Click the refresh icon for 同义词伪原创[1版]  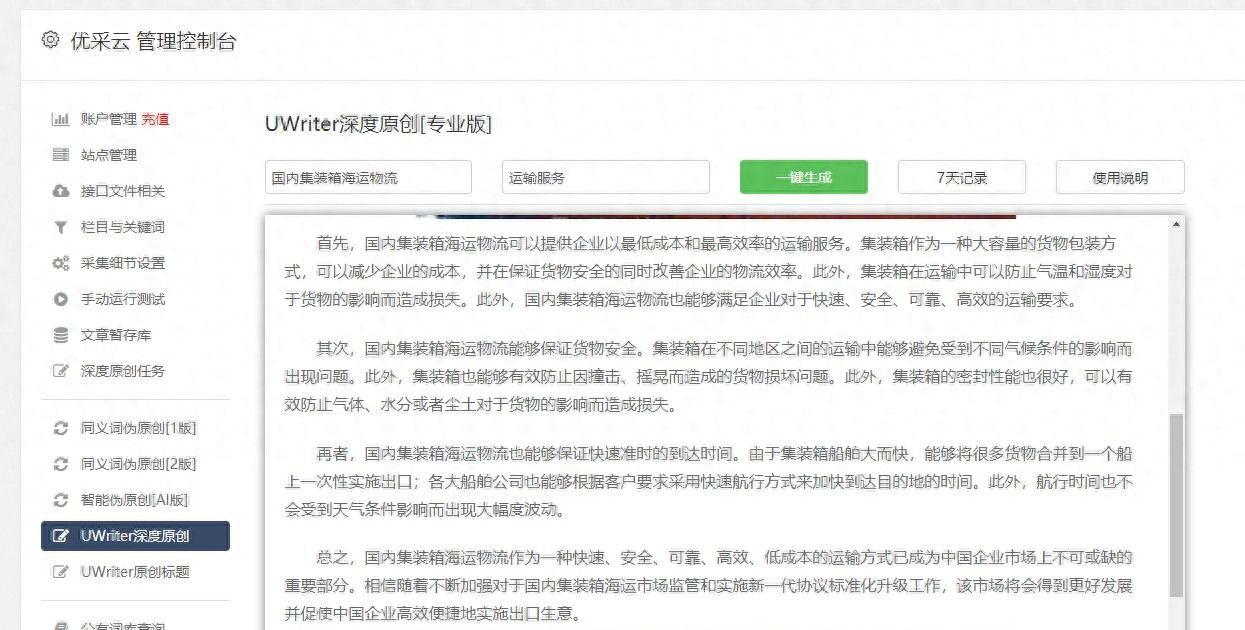60,428
